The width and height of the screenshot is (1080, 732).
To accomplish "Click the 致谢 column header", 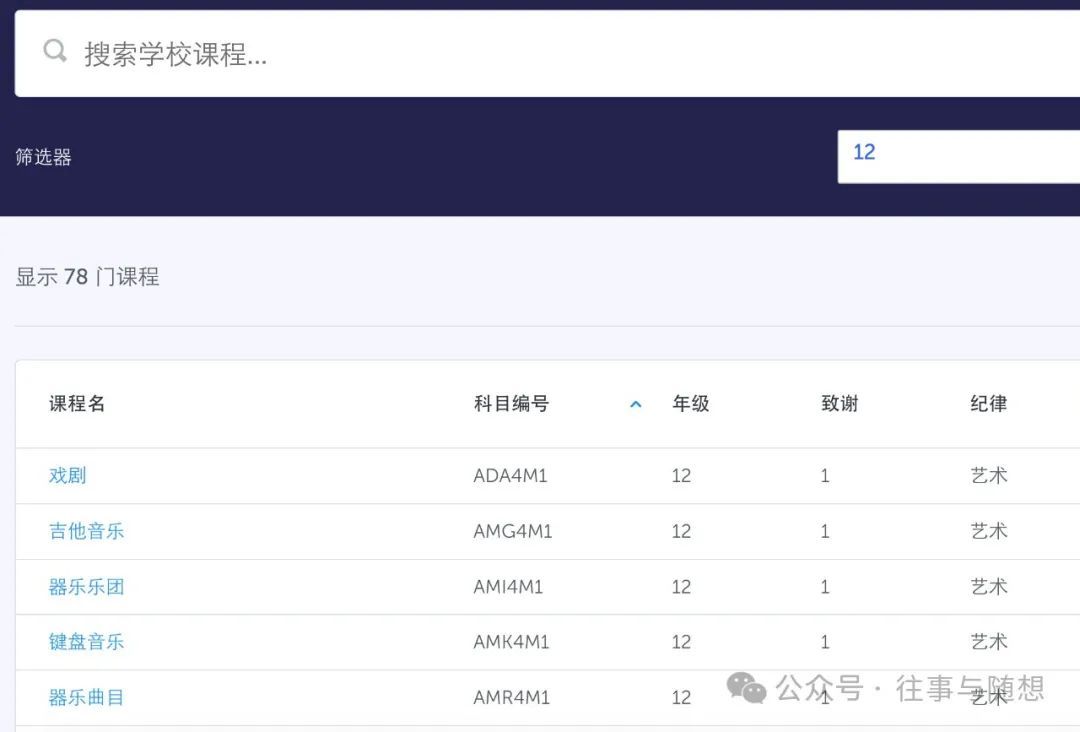I will 839,404.
